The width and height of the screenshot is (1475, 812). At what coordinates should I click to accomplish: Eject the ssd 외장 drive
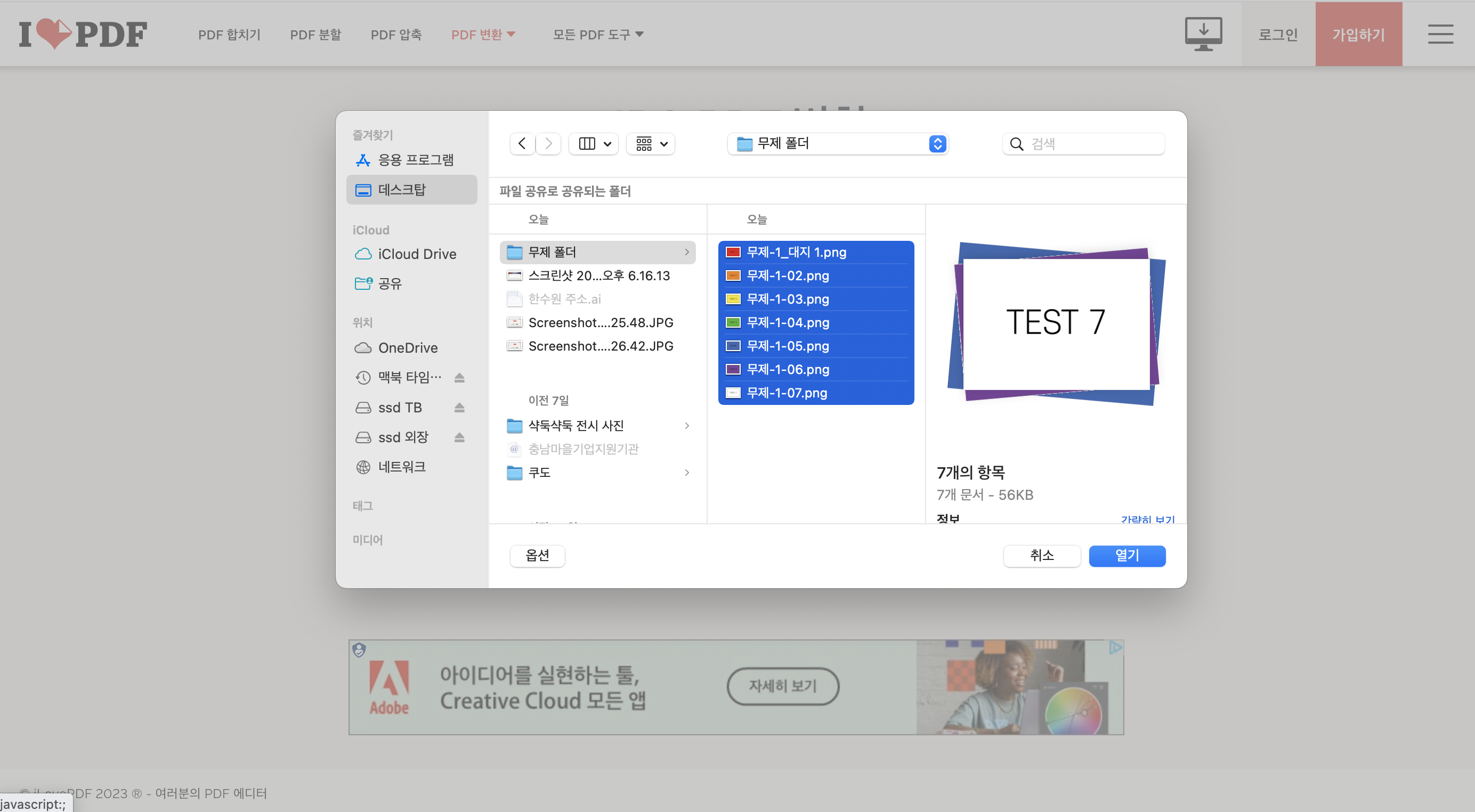[459, 437]
